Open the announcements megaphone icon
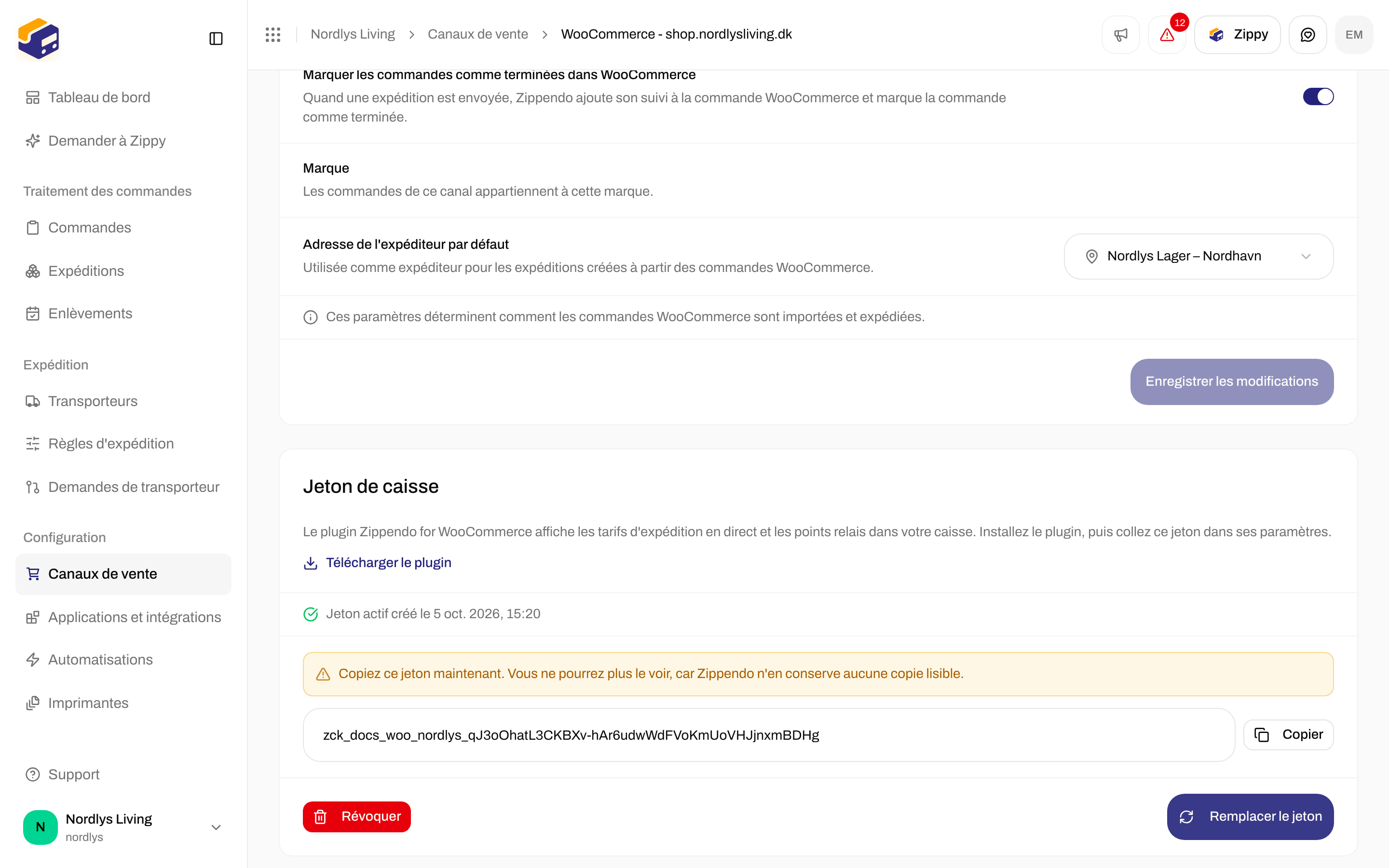The width and height of the screenshot is (1389, 868). 1120,34
